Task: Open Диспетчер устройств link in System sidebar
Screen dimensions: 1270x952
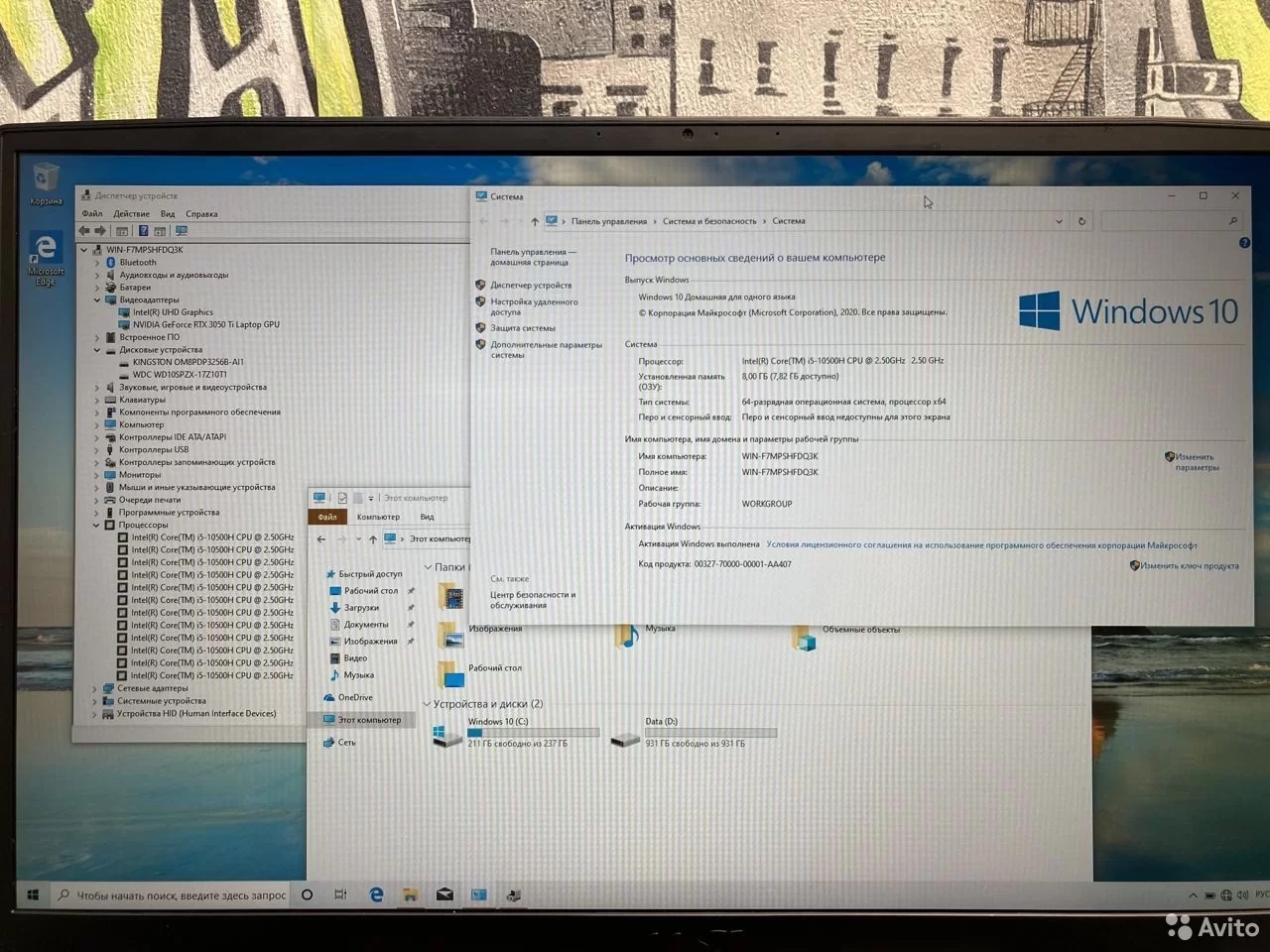Action: [x=531, y=285]
